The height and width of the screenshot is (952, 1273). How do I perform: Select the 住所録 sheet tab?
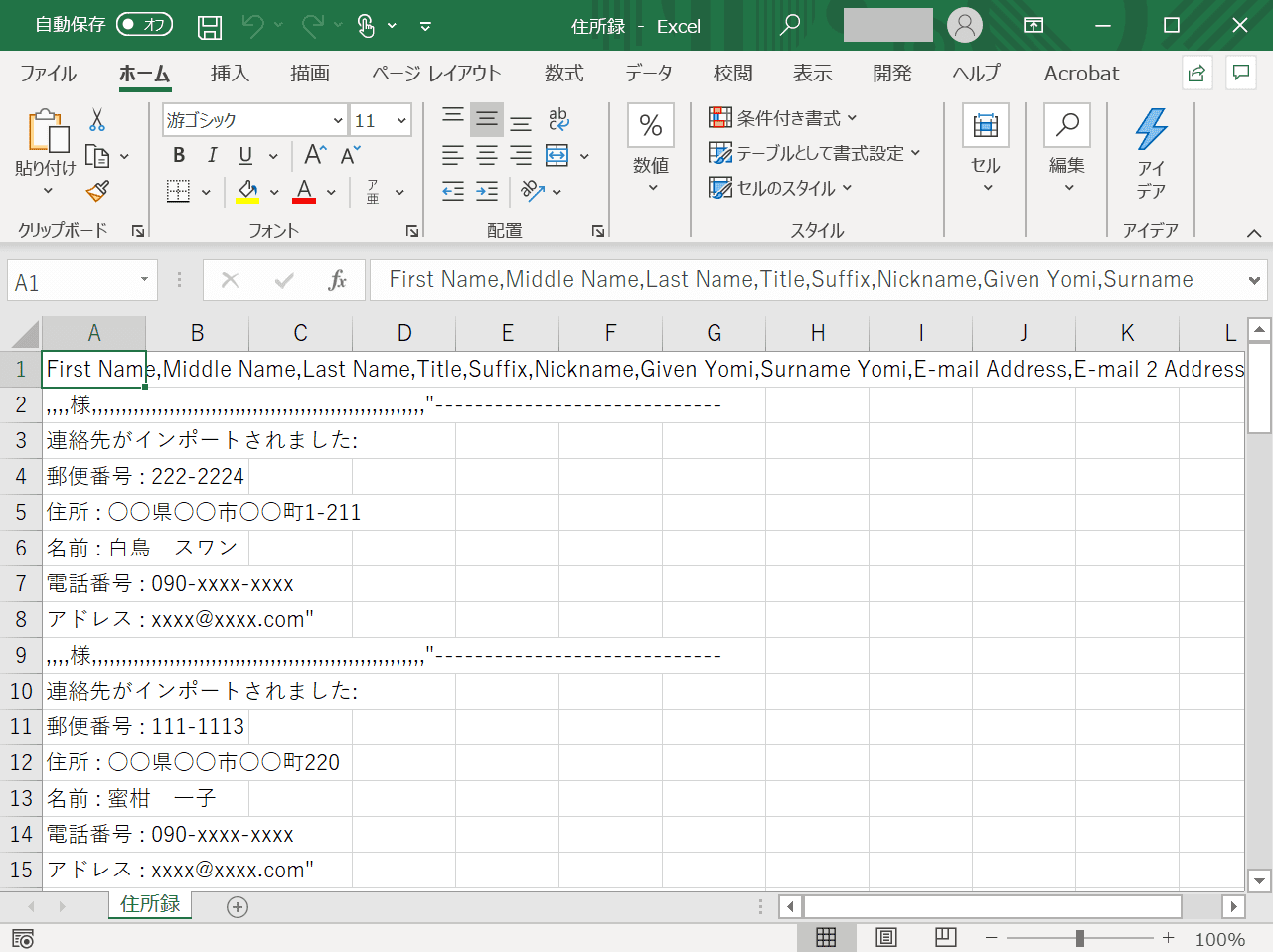tap(150, 904)
